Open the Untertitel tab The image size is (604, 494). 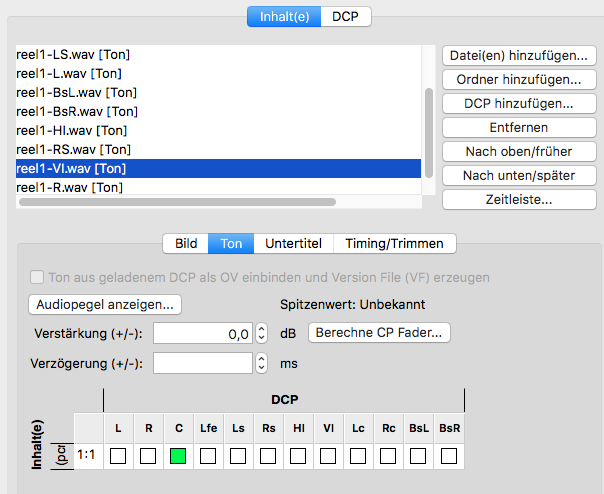click(294, 243)
